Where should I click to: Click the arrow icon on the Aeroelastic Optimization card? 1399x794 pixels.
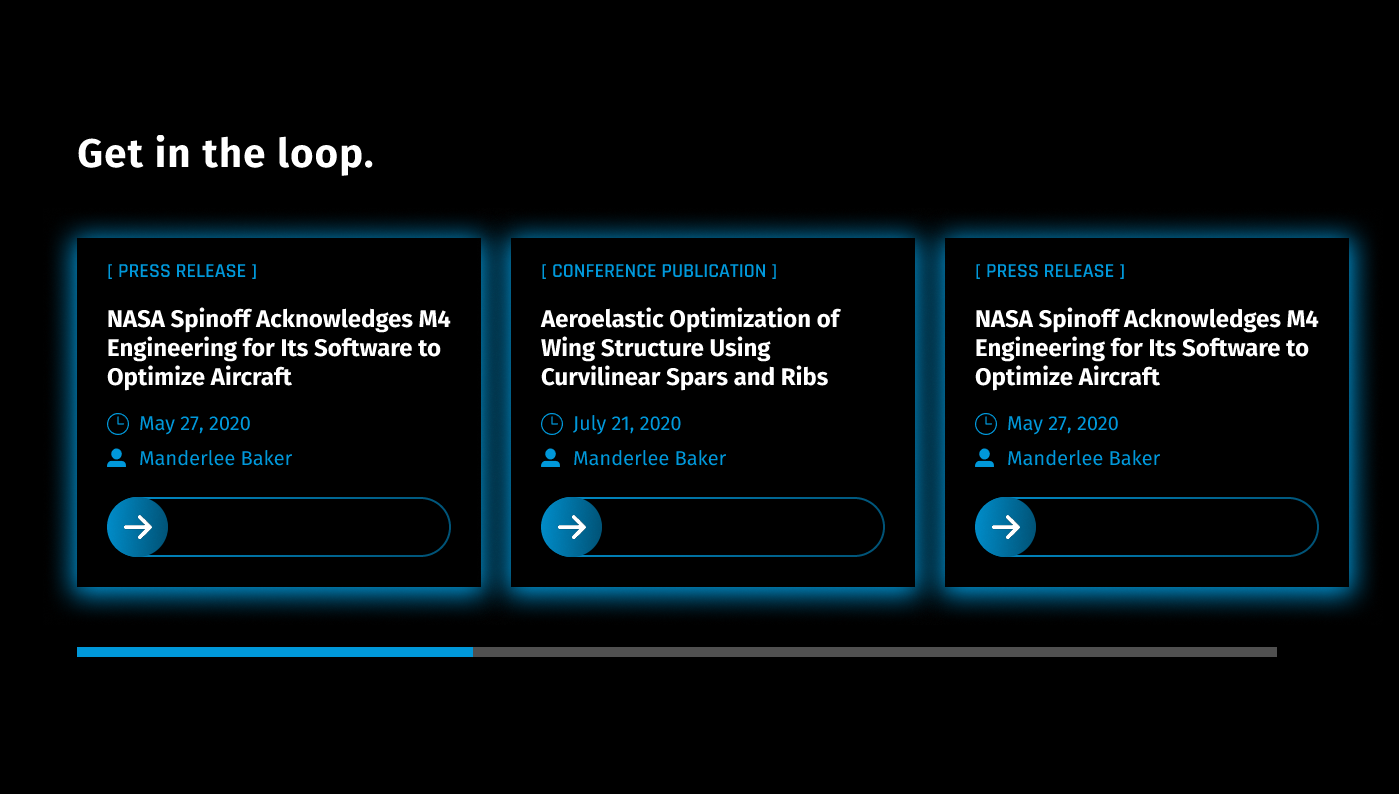pyautogui.click(x=571, y=527)
